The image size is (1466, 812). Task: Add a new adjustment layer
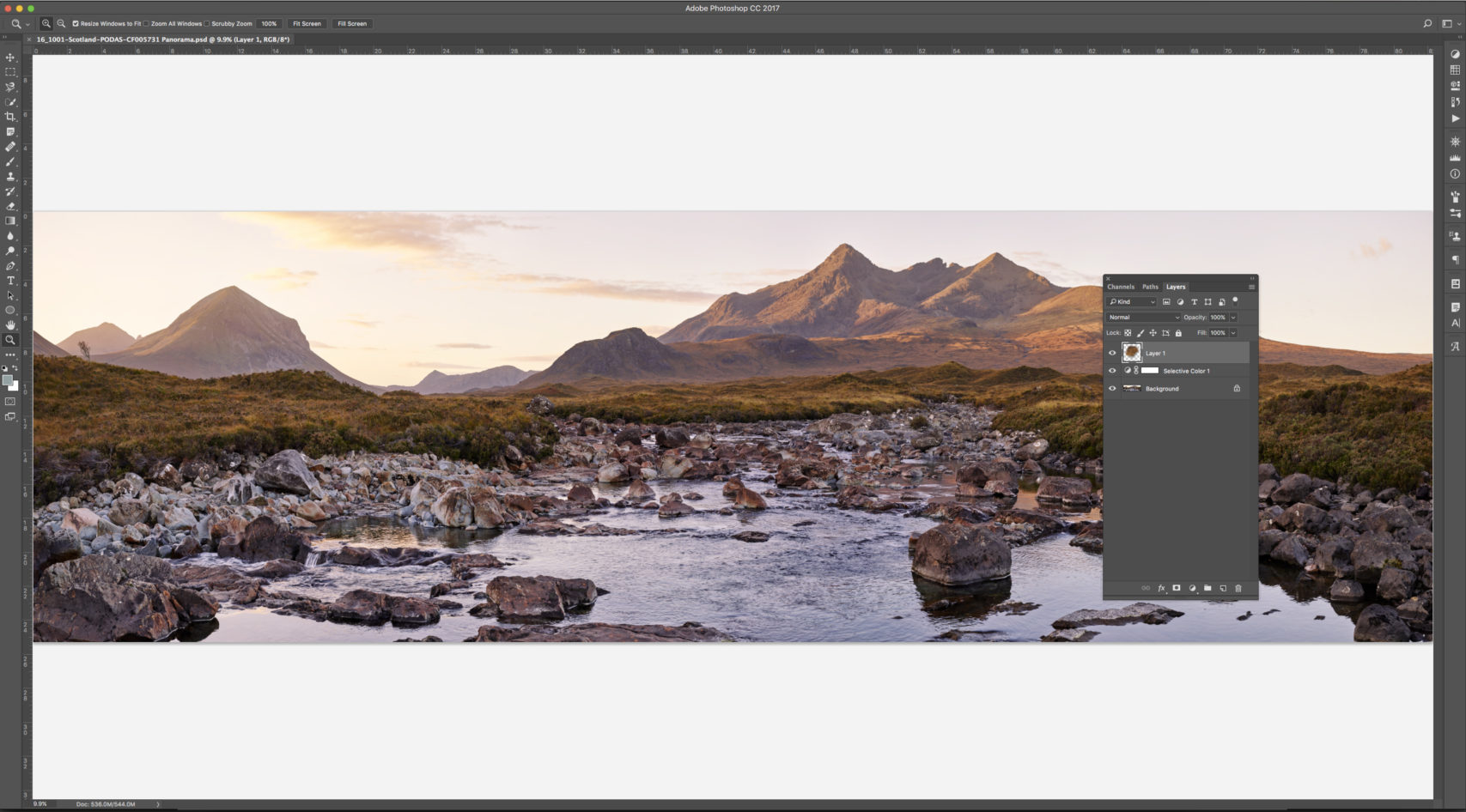point(1192,588)
